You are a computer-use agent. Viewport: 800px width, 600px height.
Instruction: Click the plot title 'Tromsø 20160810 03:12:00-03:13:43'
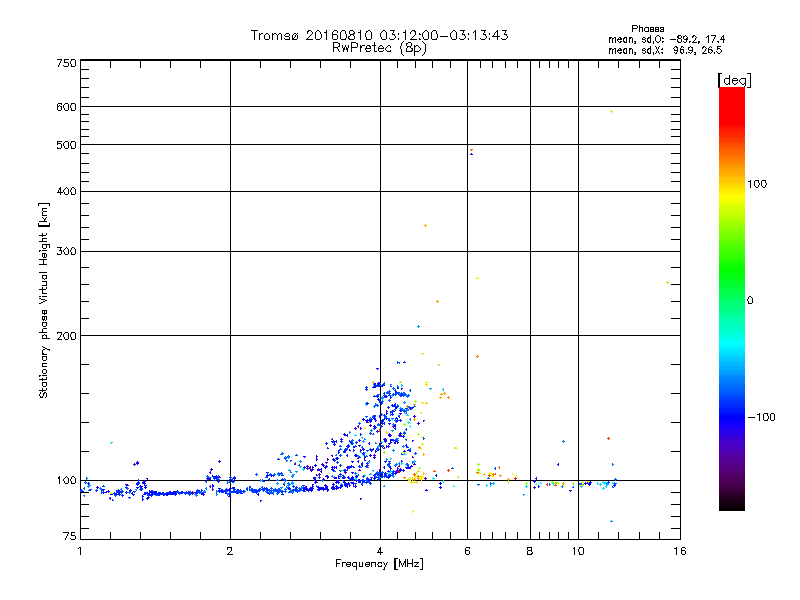pyautogui.click(x=379, y=35)
